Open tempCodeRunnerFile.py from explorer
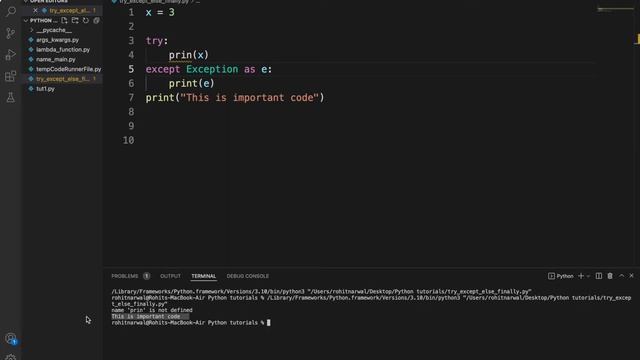Viewport: 640px width, 360px height. click(x=69, y=69)
